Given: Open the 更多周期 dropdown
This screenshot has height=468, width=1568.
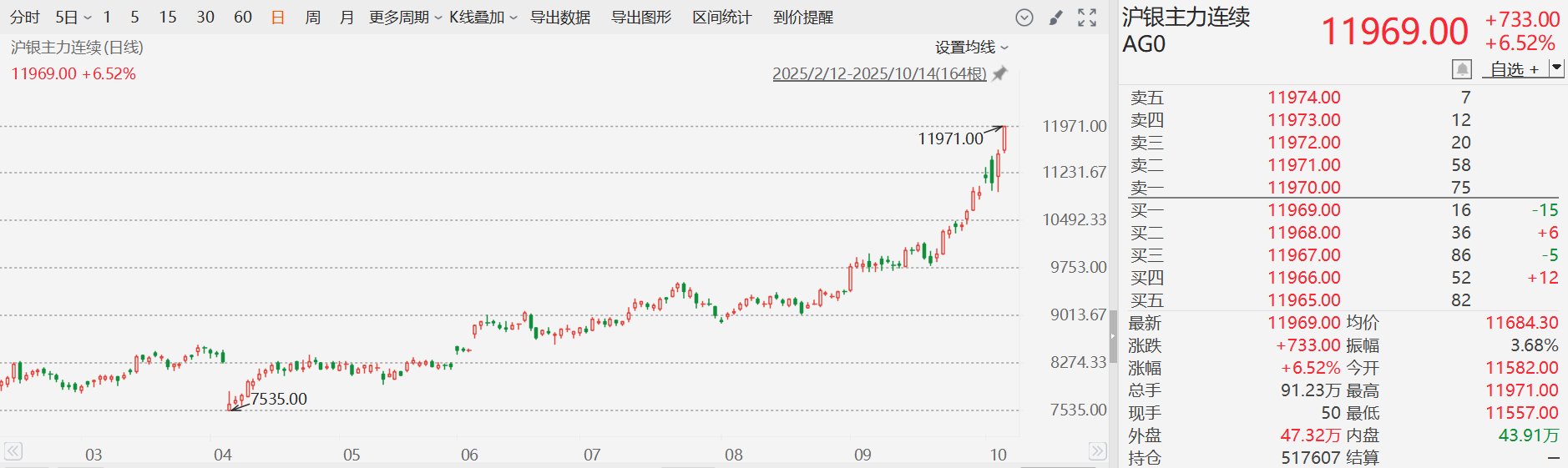Looking at the screenshot, I should pyautogui.click(x=405, y=18).
